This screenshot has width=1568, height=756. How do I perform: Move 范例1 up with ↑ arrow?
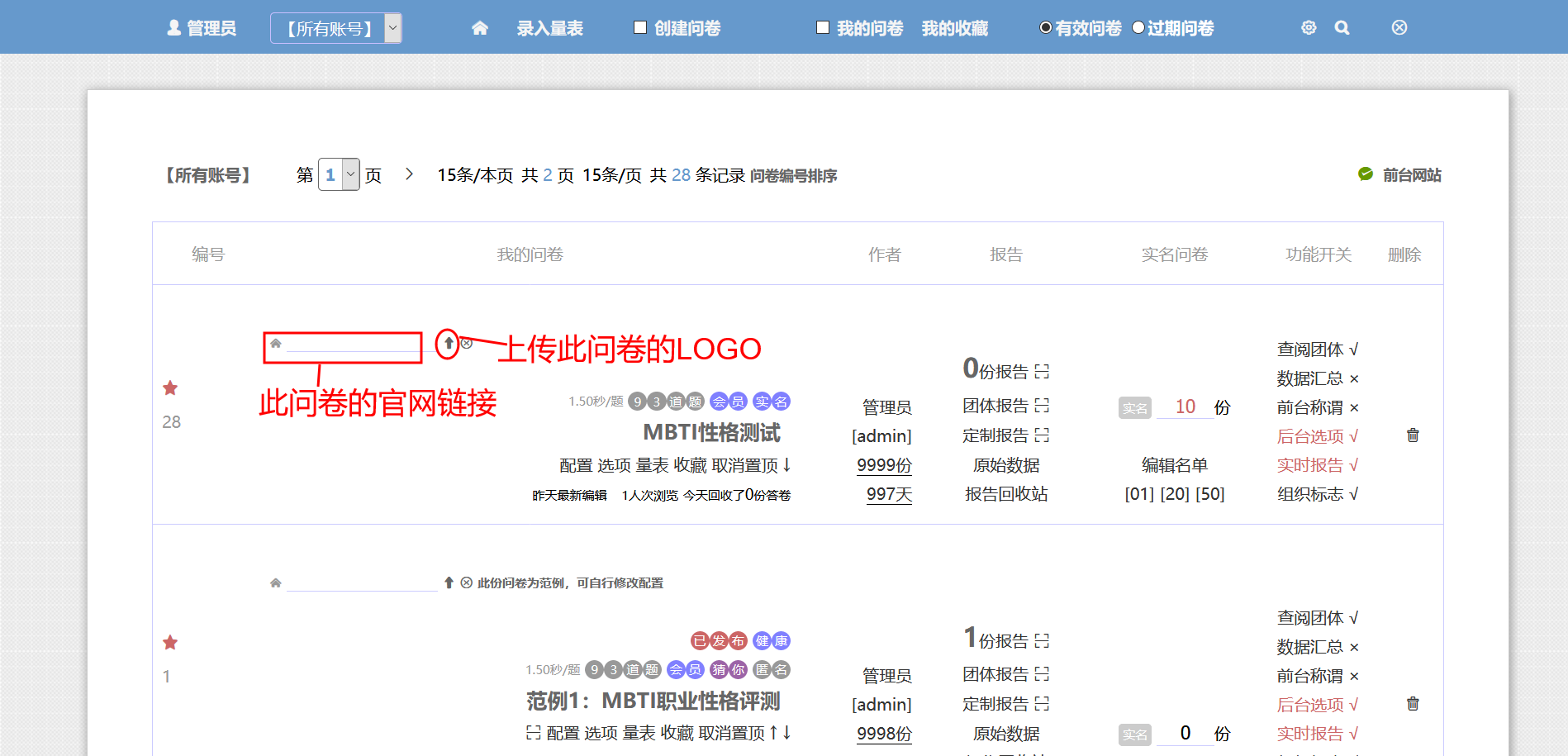(x=773, y=732)
